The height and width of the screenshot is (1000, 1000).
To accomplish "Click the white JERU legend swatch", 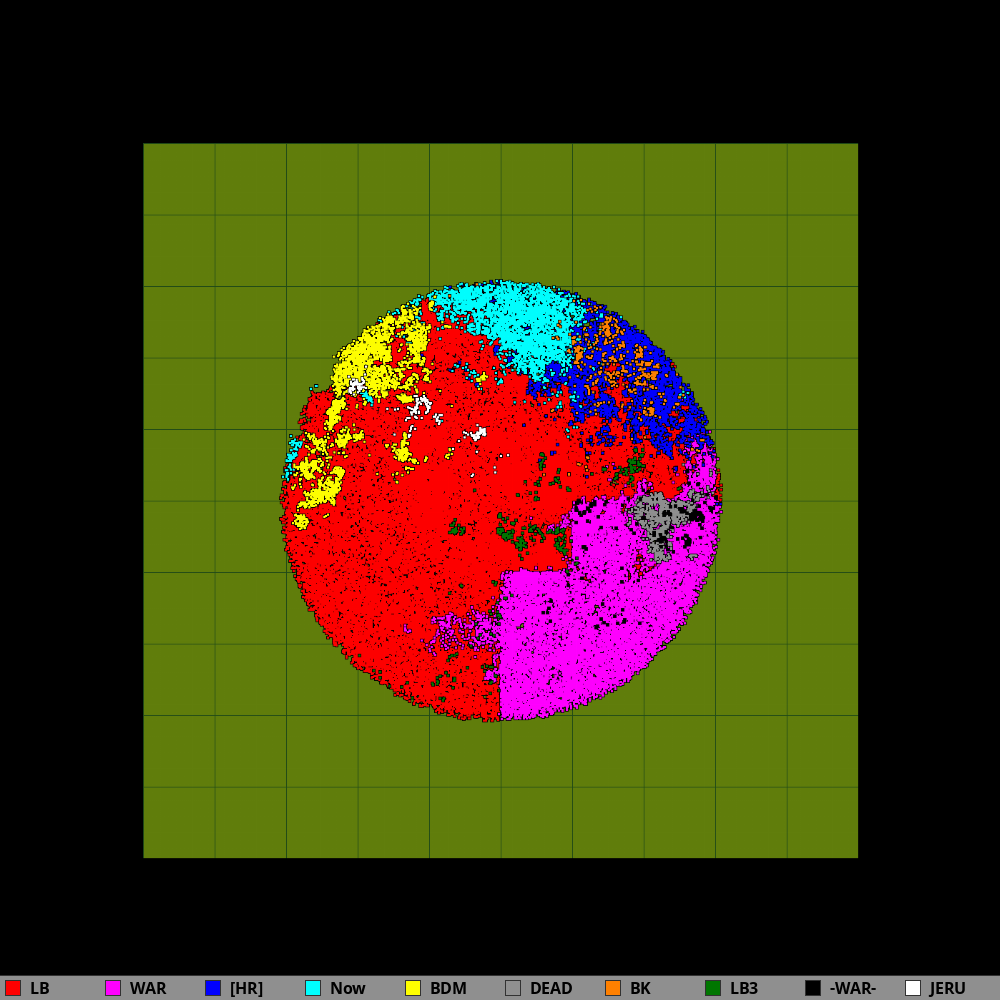I will (x=913, y=988).
